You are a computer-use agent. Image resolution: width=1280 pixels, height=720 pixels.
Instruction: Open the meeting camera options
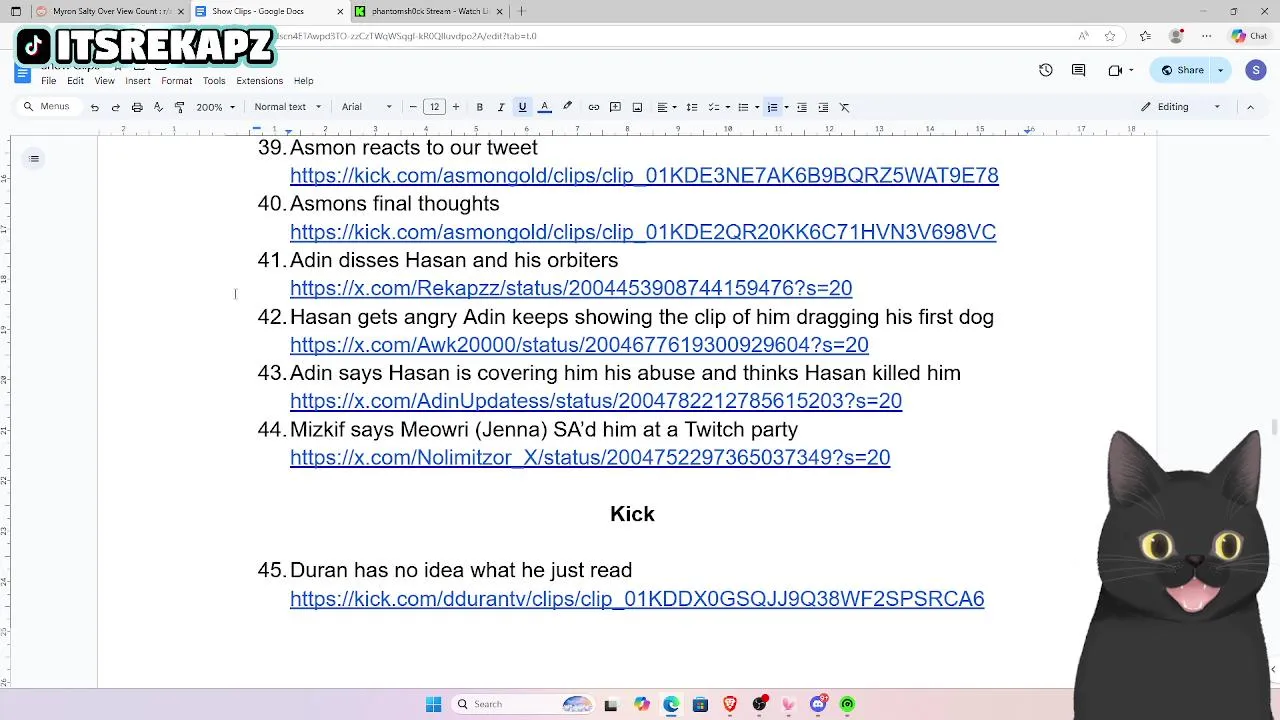pyautogui.click(x=1121, y=70)
